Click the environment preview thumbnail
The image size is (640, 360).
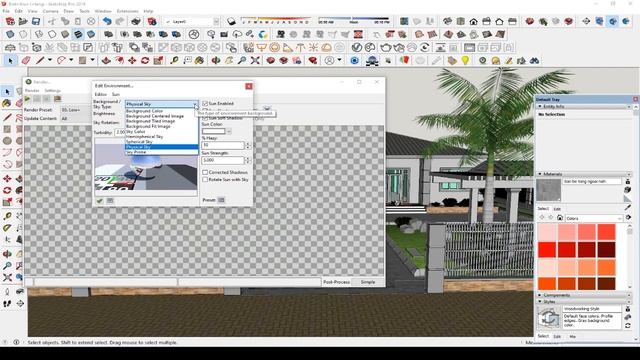point(146,166)
